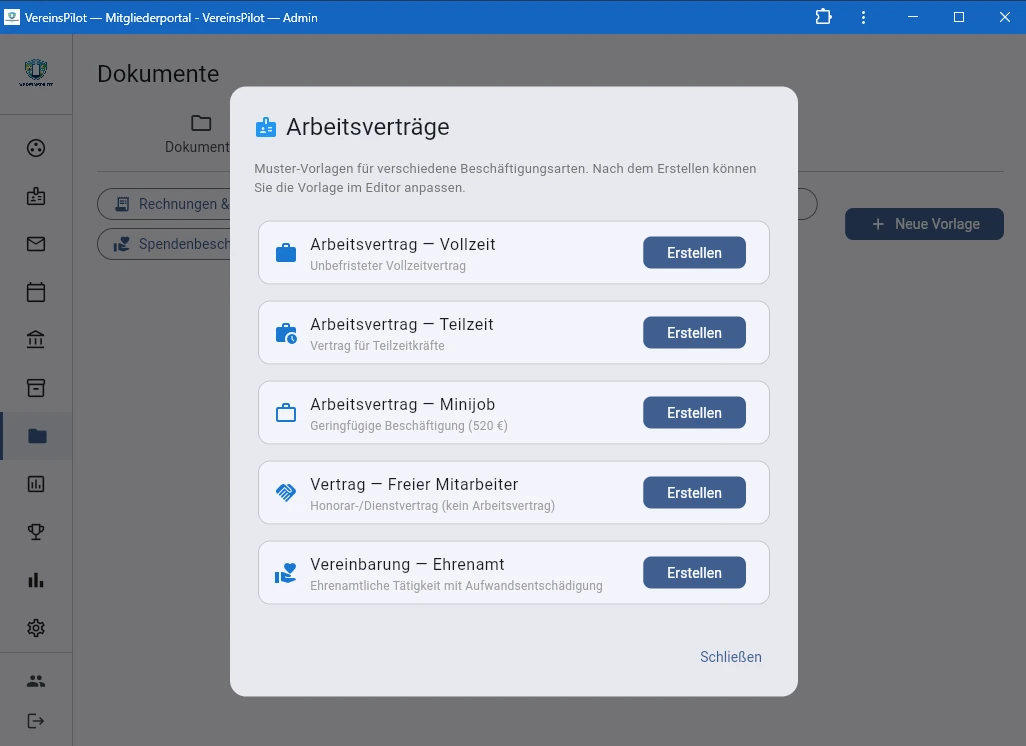Image resolution: width=1026 pixels, height=746 pixels.
Task: Click the report/chart panel icon below the folder
Action: pos(36,483)
